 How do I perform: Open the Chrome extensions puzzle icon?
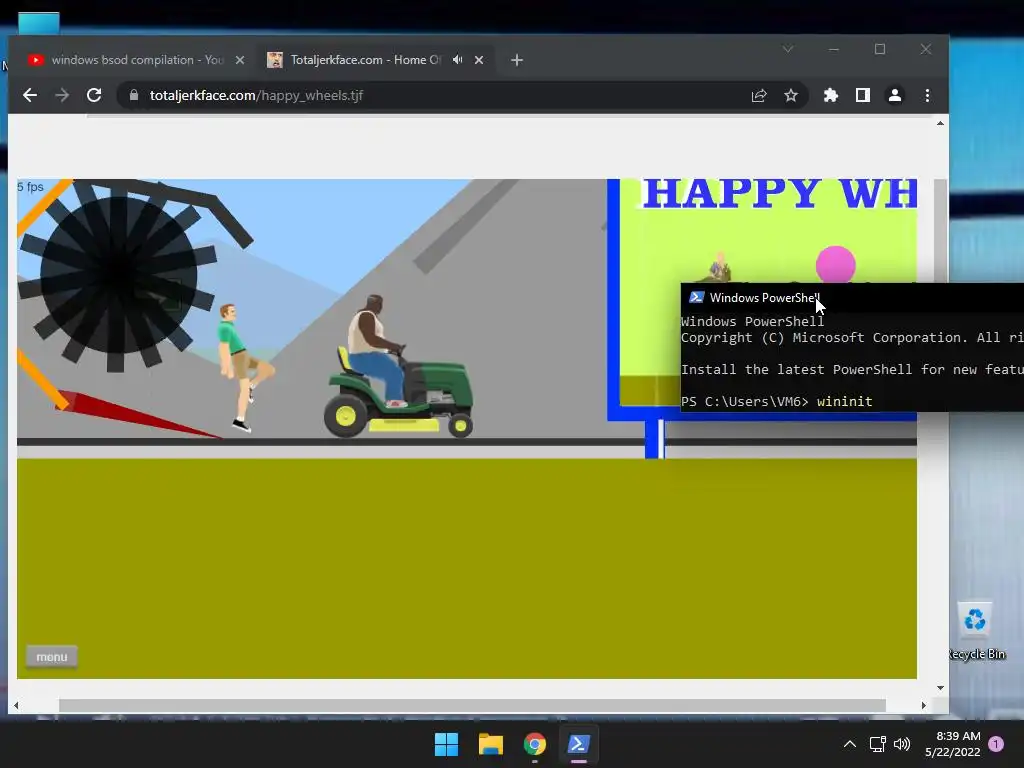(x=830, y=96)
